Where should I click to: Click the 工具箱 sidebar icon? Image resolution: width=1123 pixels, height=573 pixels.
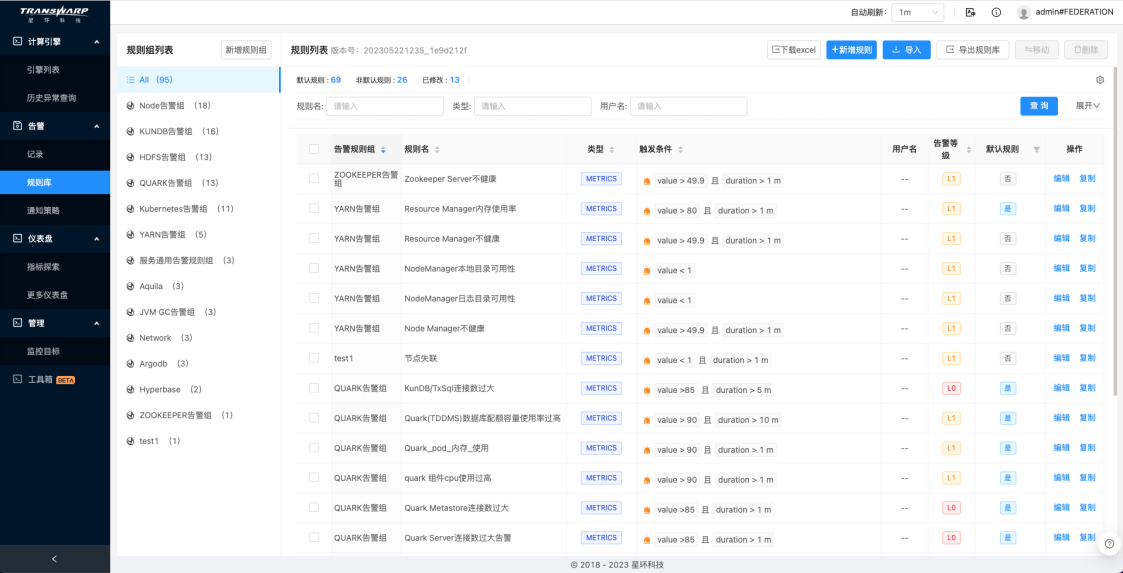(17, 380)
